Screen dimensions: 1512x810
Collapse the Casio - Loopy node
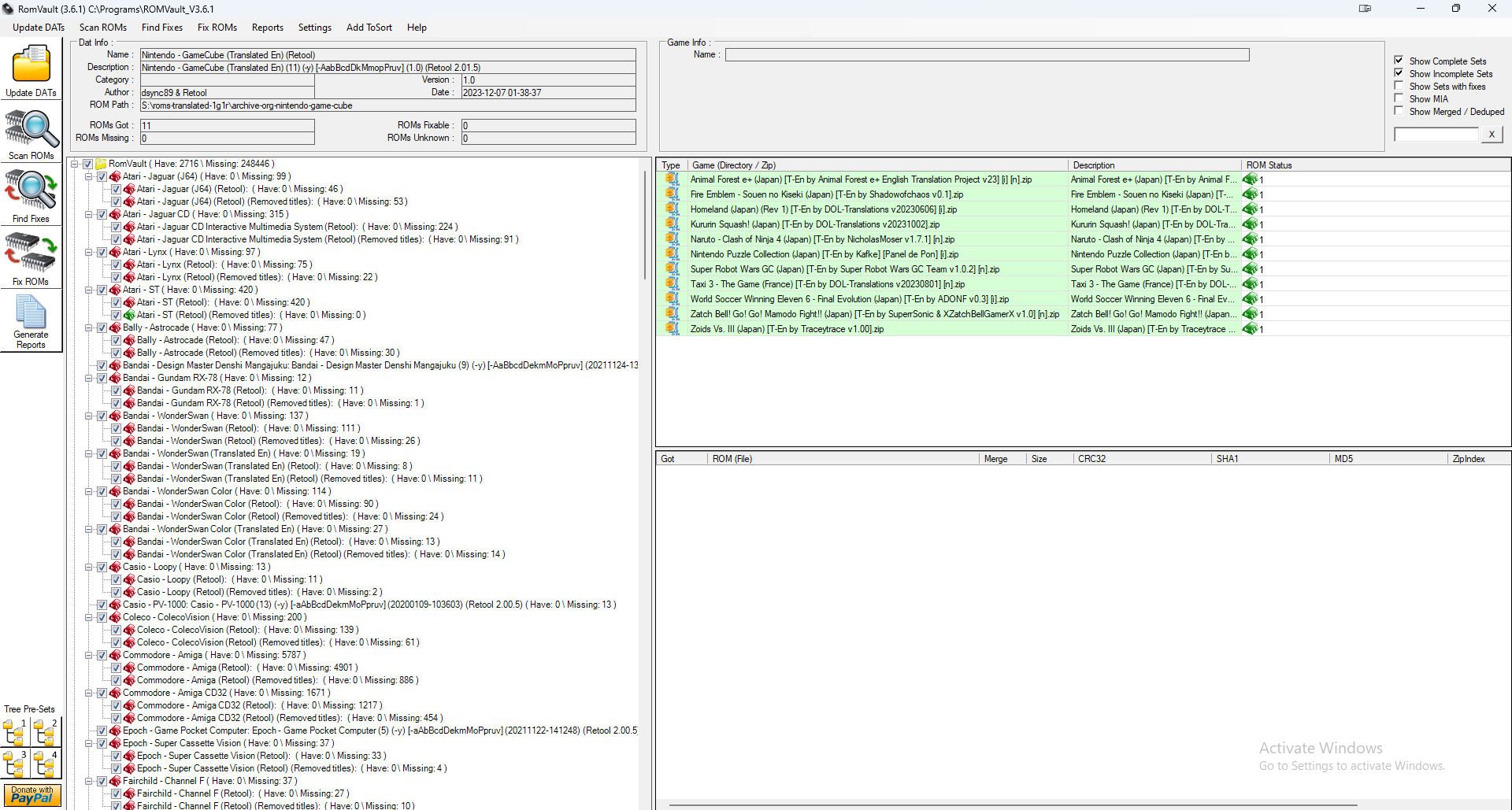89,567
